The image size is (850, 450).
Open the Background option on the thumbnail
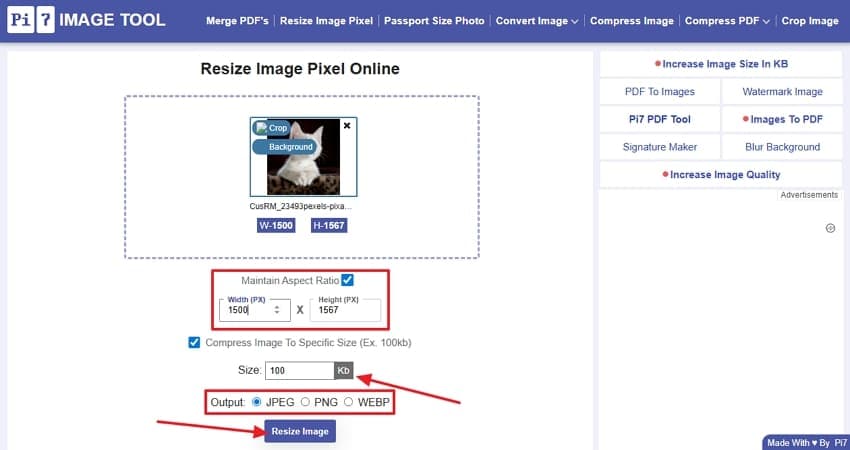pos(284,147)
